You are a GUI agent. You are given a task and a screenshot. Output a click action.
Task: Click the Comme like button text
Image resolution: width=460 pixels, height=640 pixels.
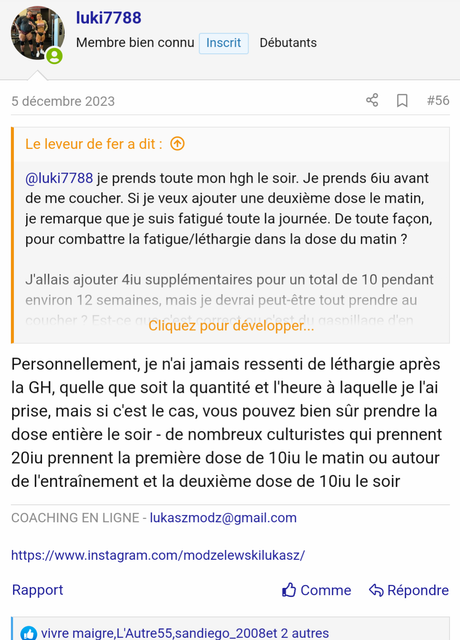326,590
